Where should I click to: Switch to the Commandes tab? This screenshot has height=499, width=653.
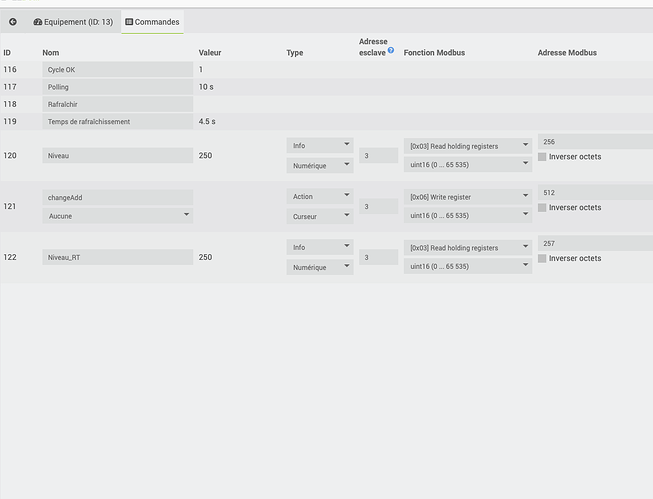coord(152,21)
